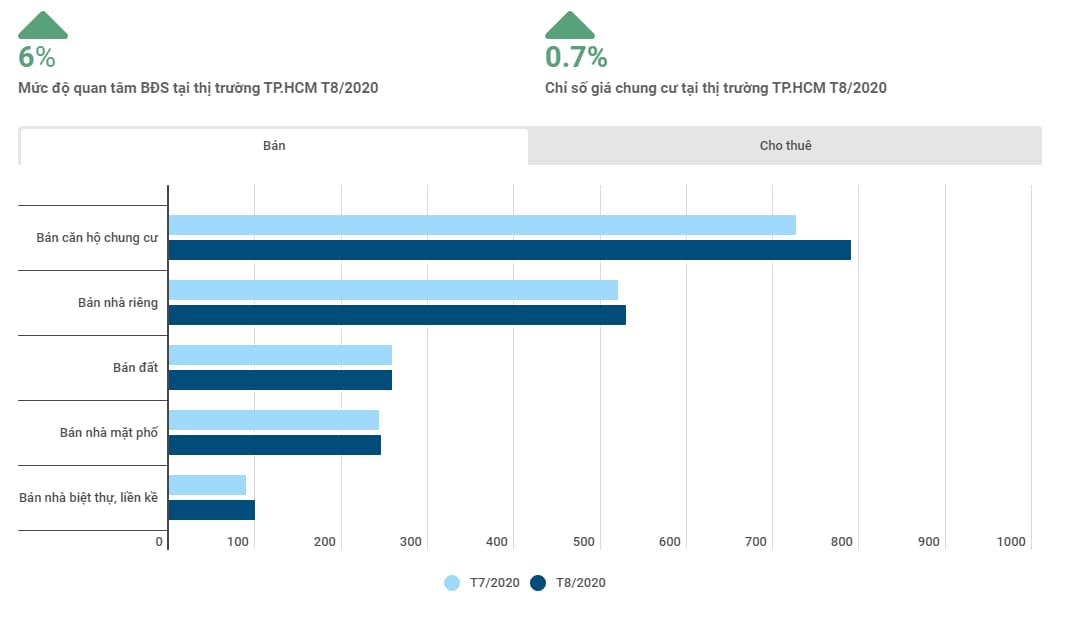The height and width of the screenshot is (618, 1065).
Task: Select the Bán tab
Action: [x=274, y=146]
